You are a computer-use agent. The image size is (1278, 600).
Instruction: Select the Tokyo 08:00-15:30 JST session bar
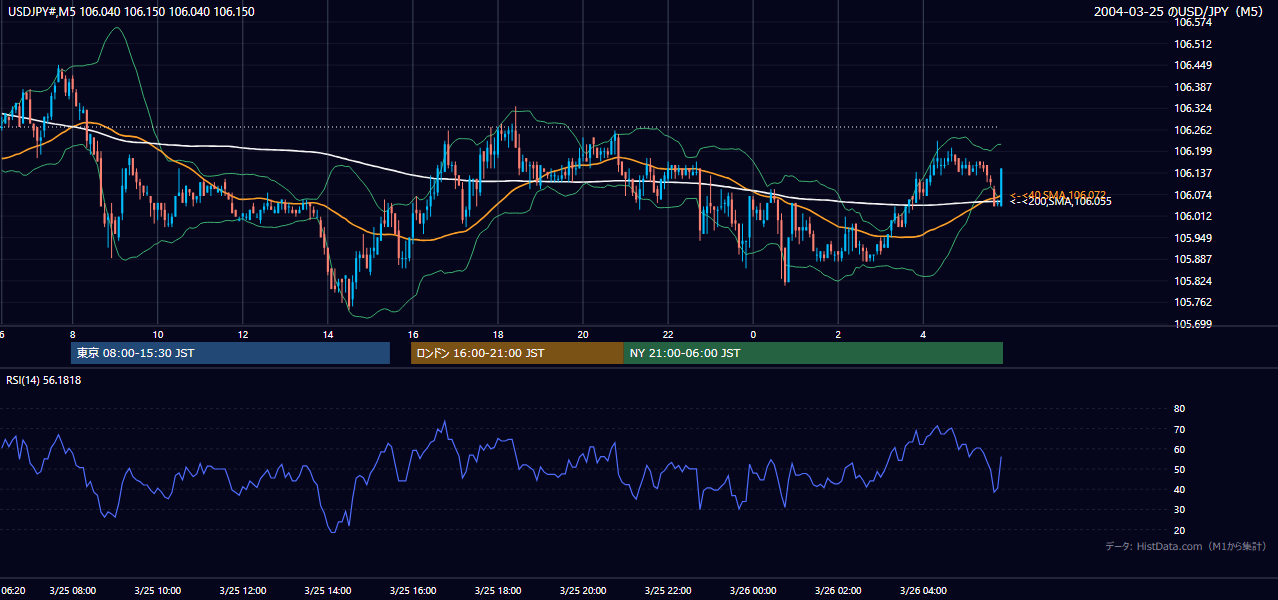230,353
